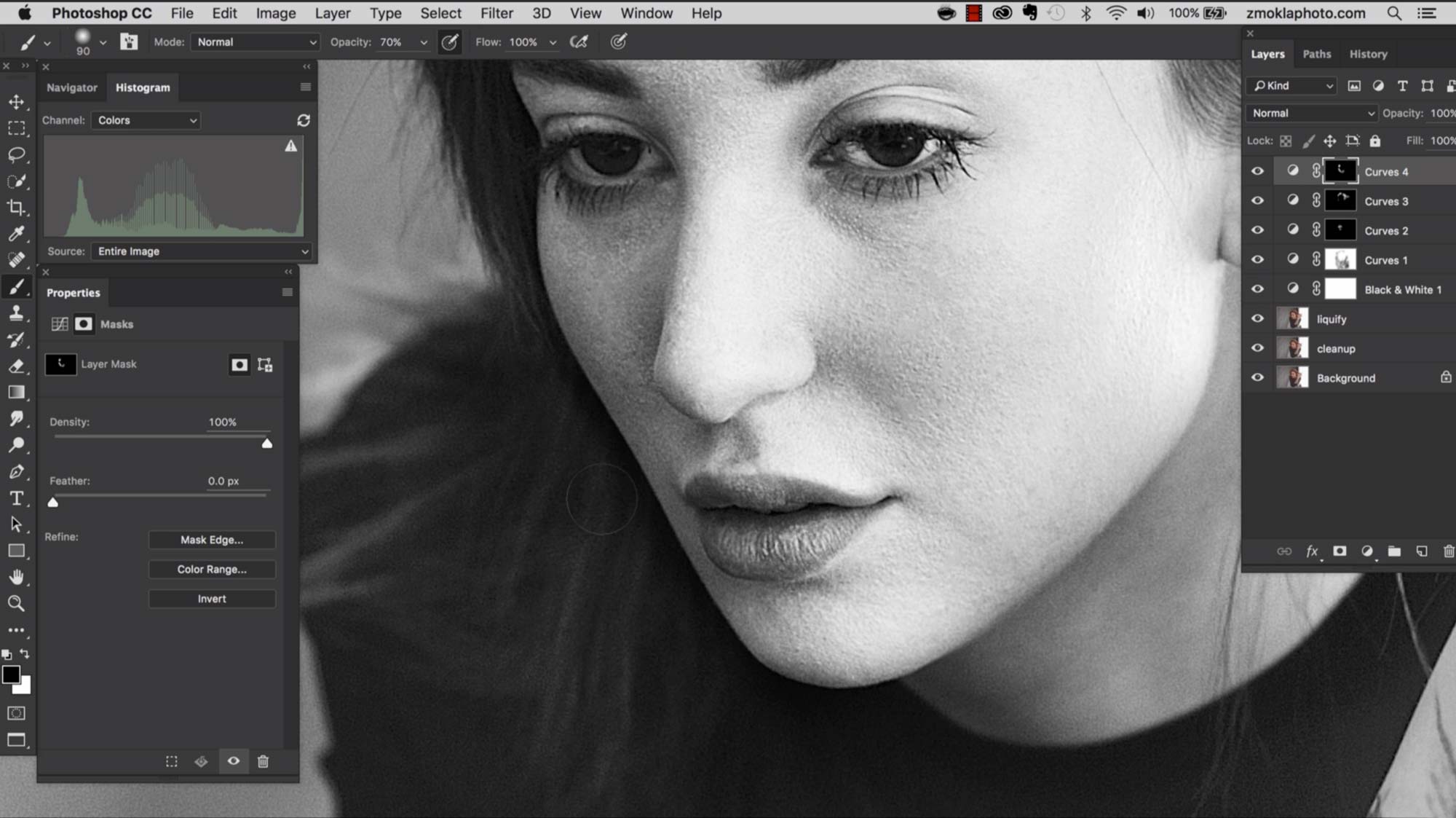
Task: Select the Lasso tool
Action: coord(16,154)
